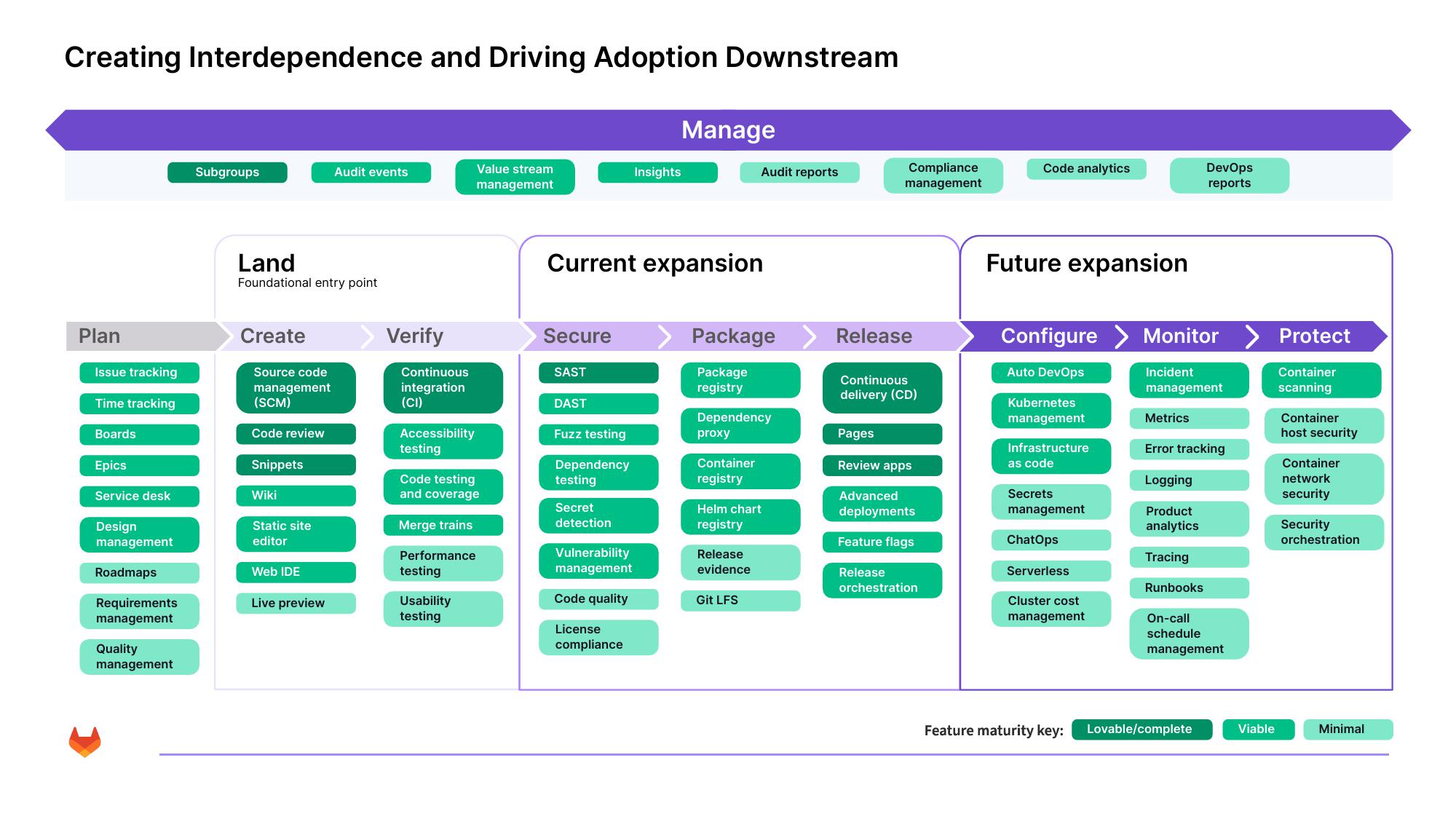Click the License compliance item
1456x819 pixels.
coord(598,638)
